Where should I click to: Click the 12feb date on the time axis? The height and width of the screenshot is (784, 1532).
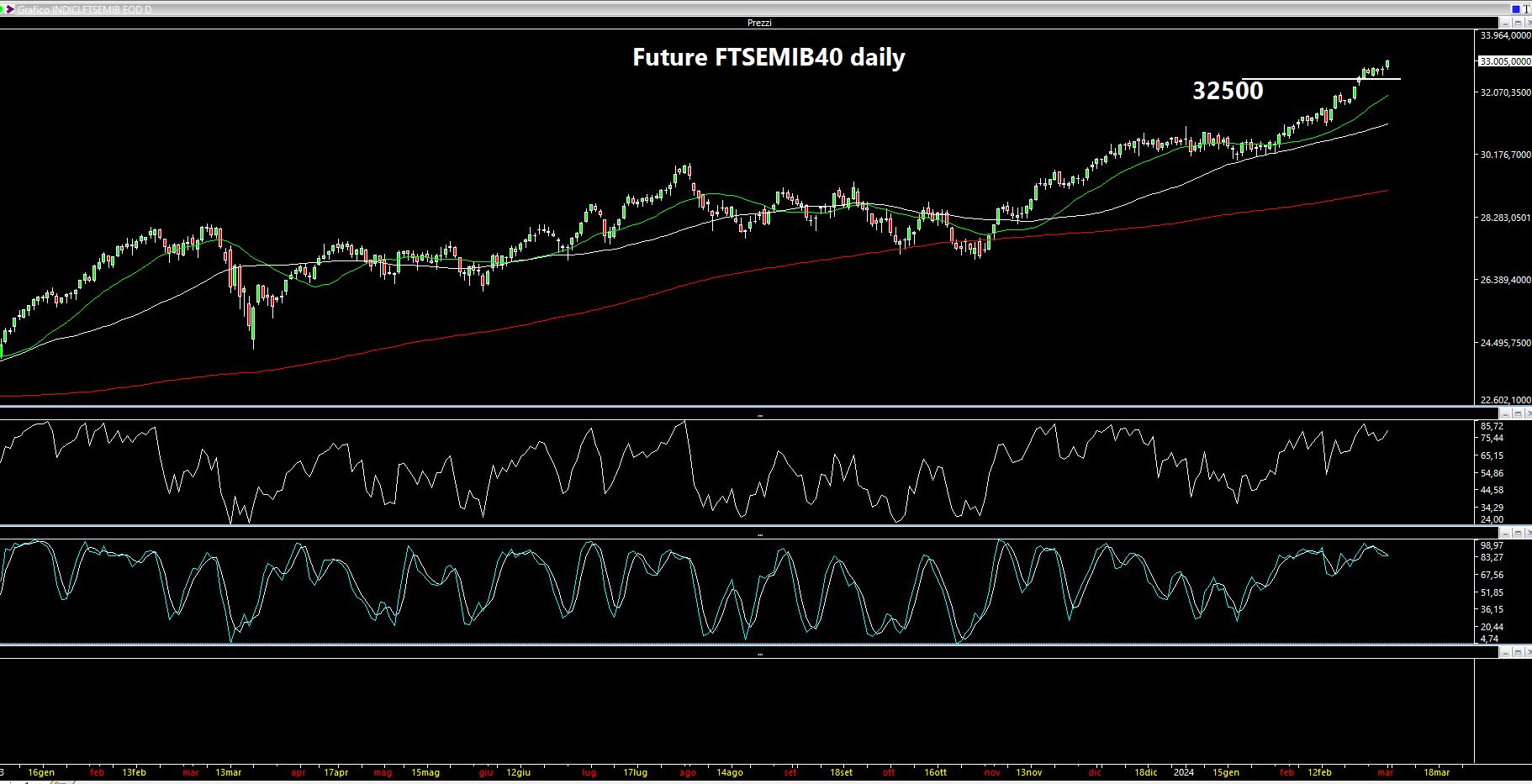[1320, 772]
